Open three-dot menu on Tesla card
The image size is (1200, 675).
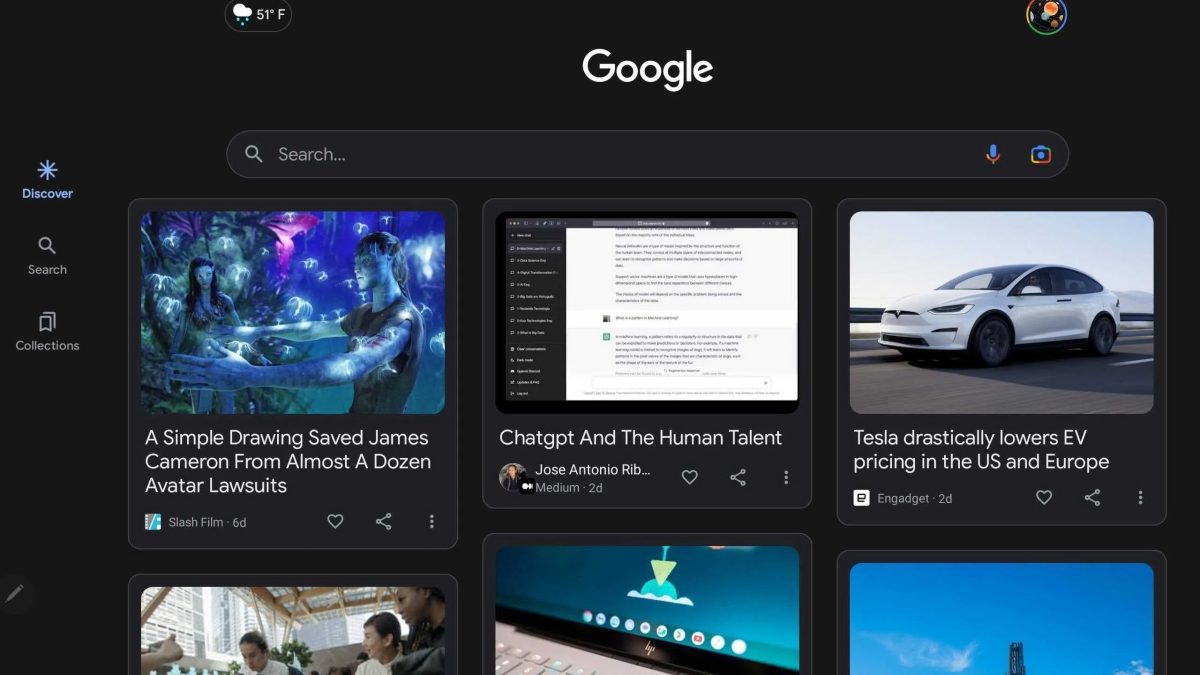1140,497
